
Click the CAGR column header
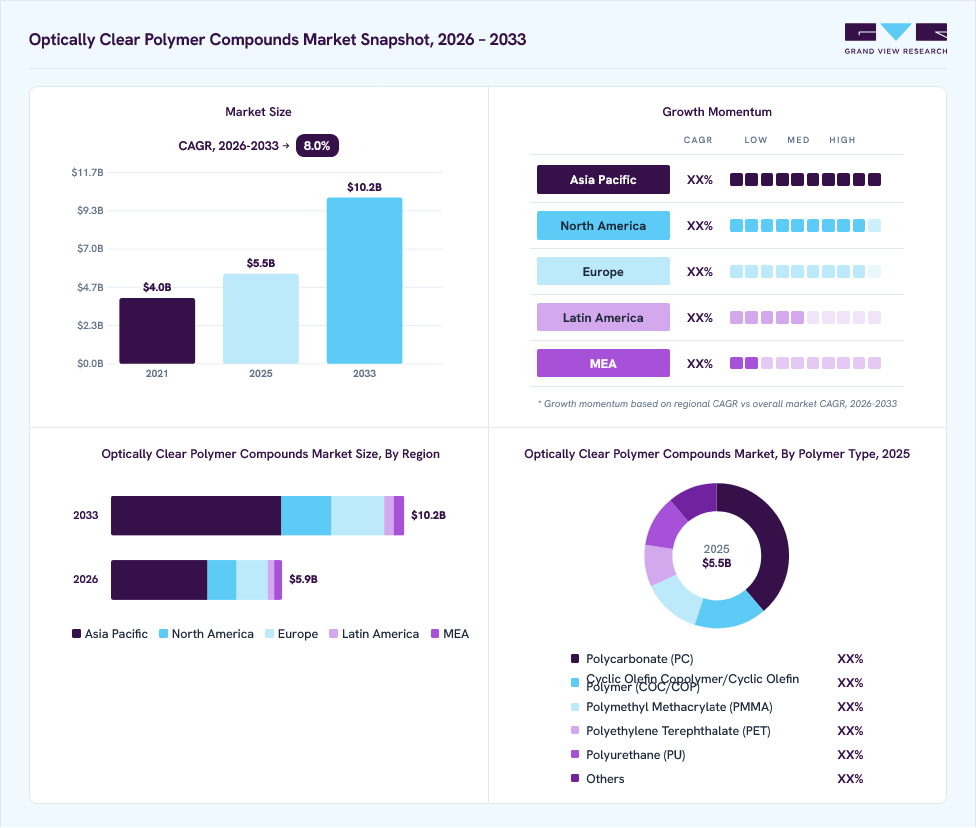click(698, 140)
